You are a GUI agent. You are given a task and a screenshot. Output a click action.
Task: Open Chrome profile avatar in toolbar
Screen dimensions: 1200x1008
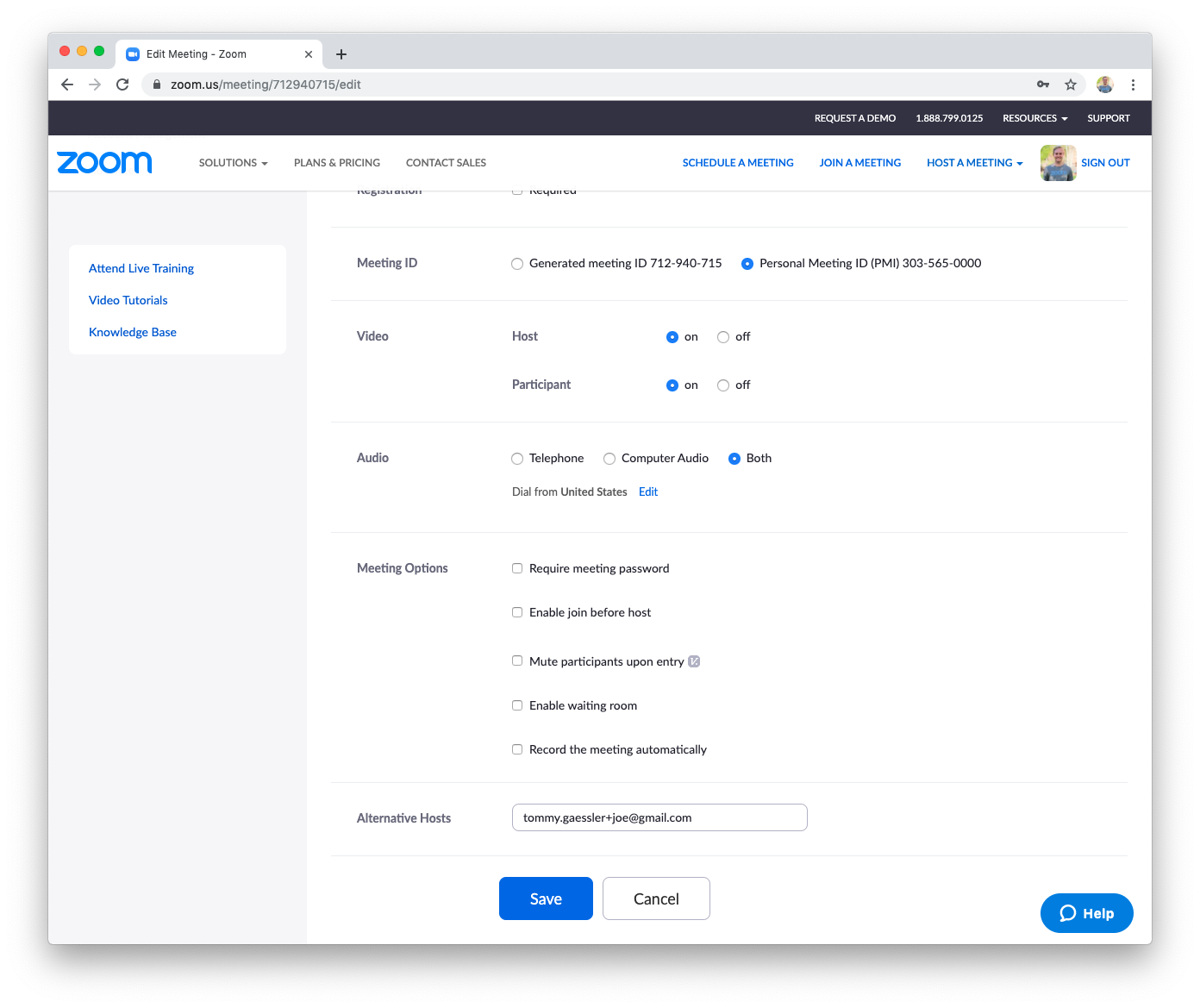[x=1105, y=85]
